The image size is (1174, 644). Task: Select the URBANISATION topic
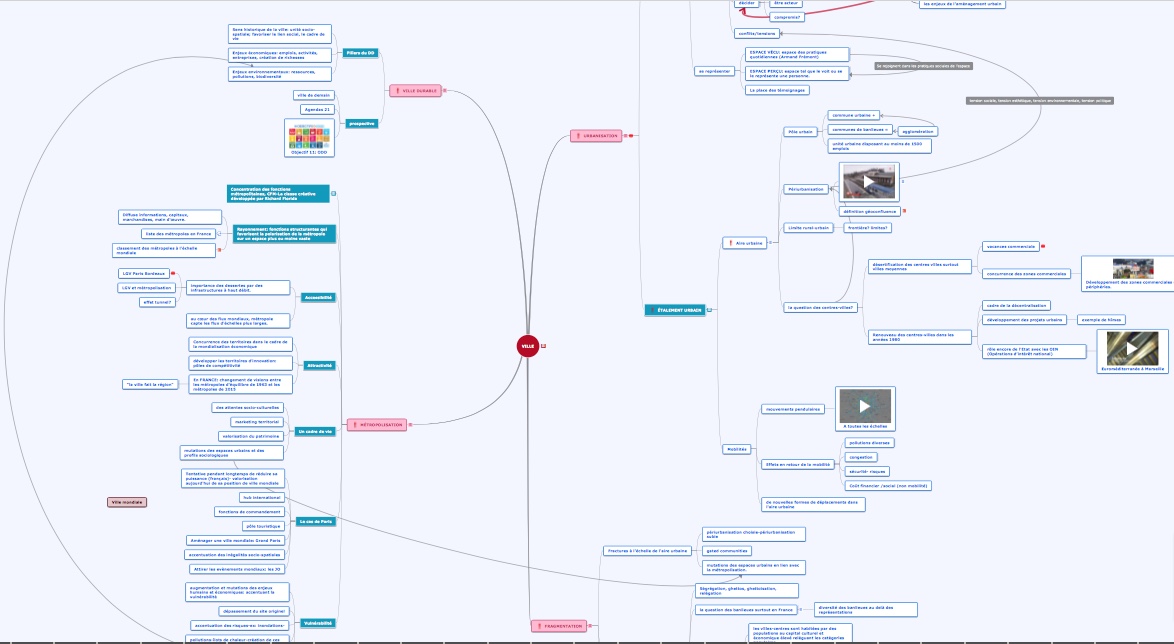[596, 136]
